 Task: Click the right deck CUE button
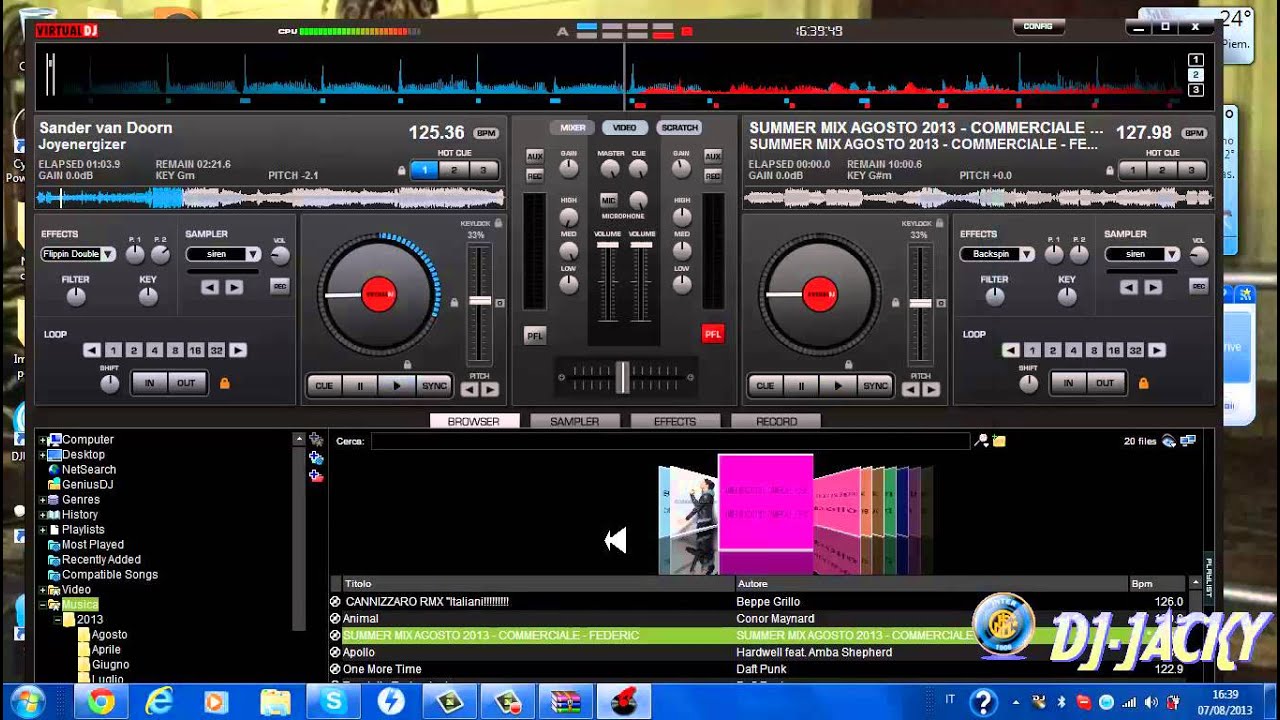point(765,385)
